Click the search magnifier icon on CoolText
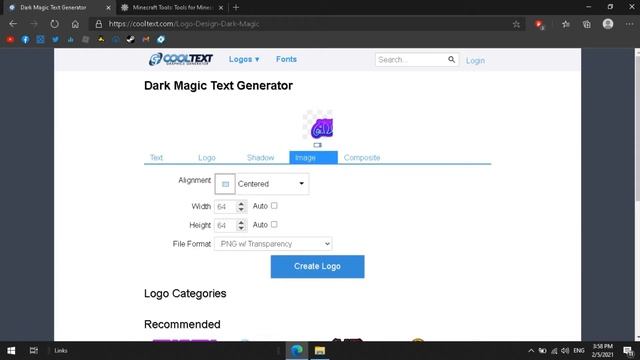The width and height of the screenshot is (640, 360). [x=451, y=60]
